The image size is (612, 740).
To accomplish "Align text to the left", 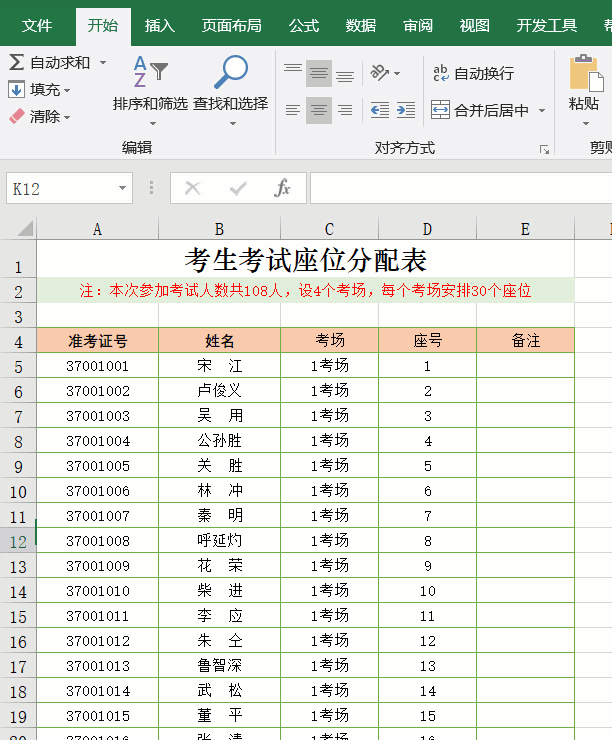I will 293,110.
